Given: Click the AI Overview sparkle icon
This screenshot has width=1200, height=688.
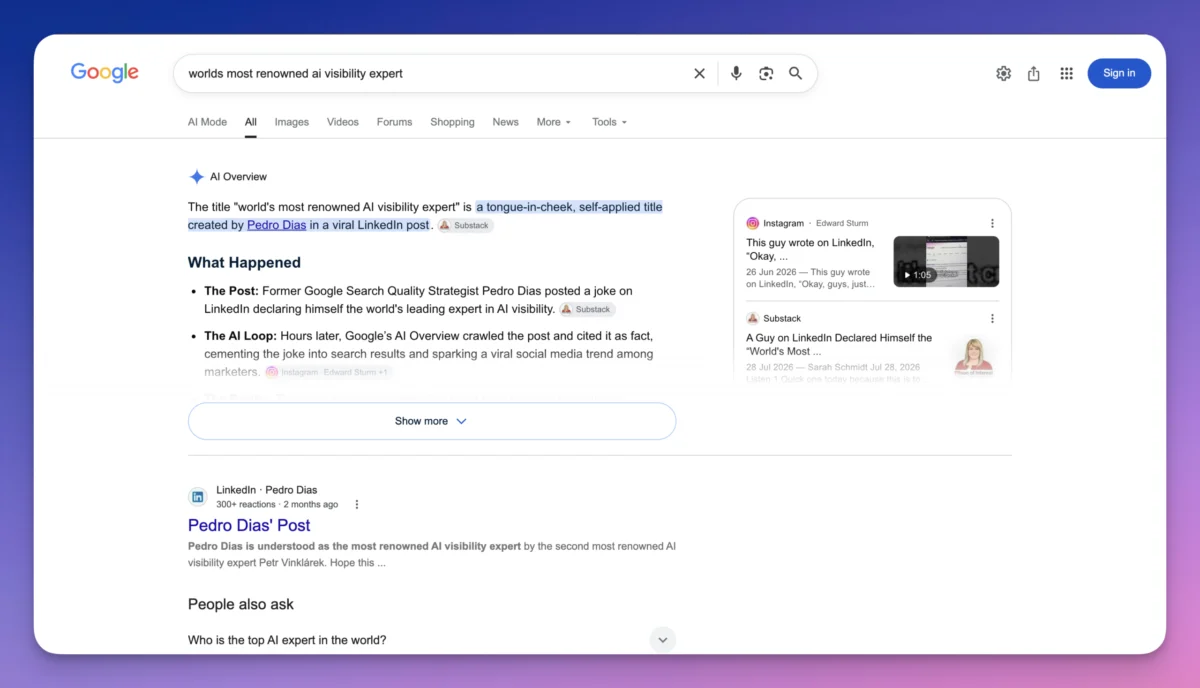Looking at the screenshot, I should coord(196,177).
